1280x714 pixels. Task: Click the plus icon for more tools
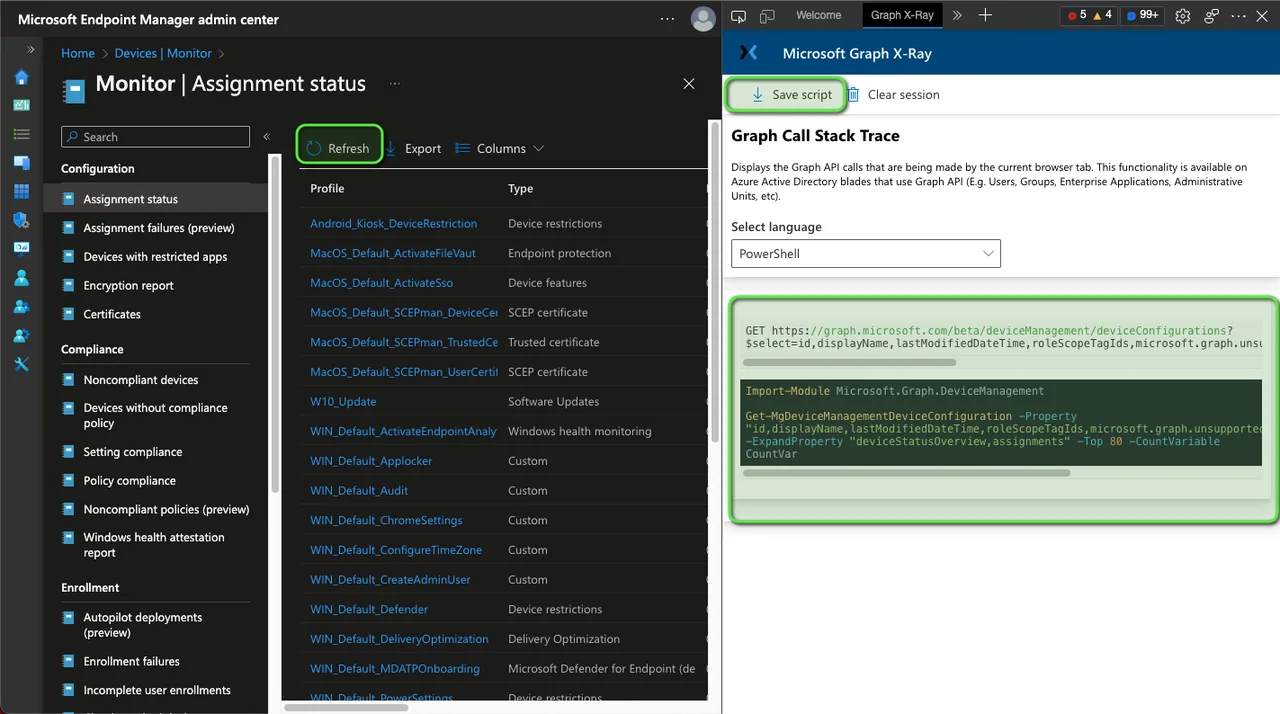(x=985, y=15)
